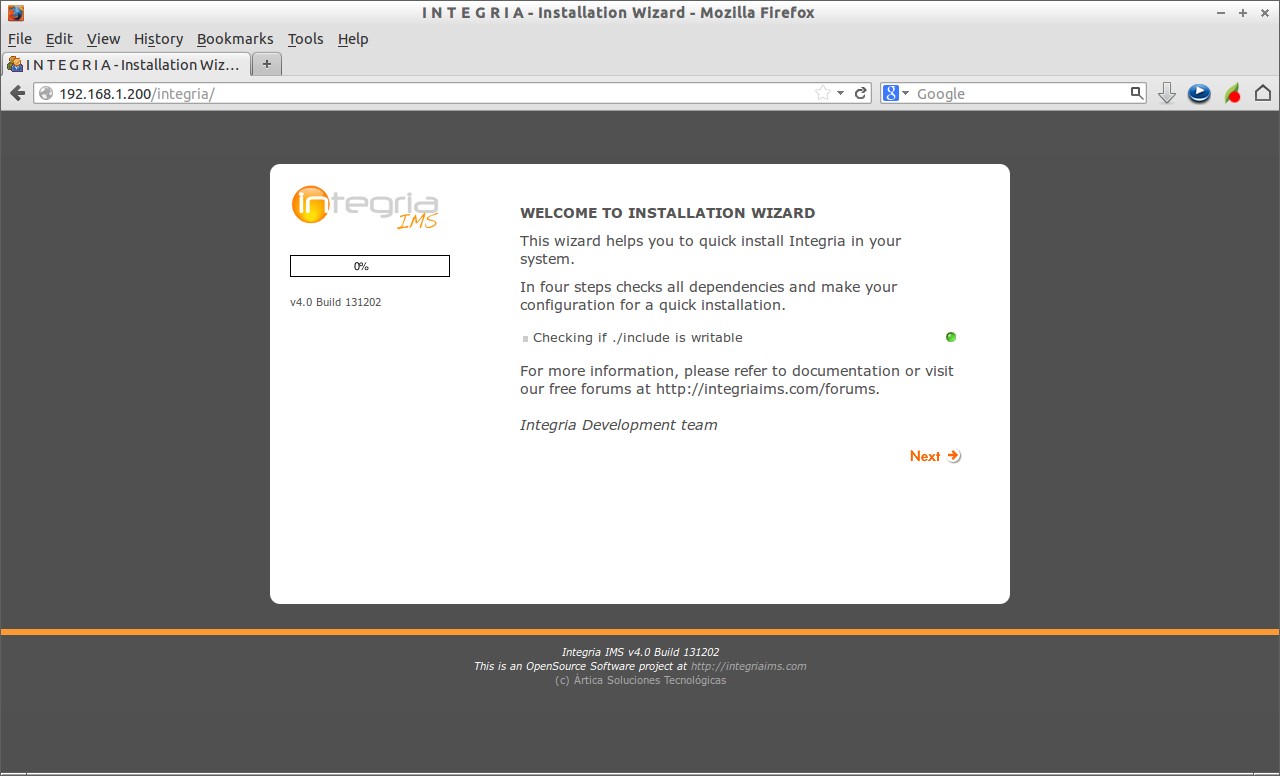Go to the browser Home page icon
Viewport: 1280px width, 776px height.
click(1263, 93)
